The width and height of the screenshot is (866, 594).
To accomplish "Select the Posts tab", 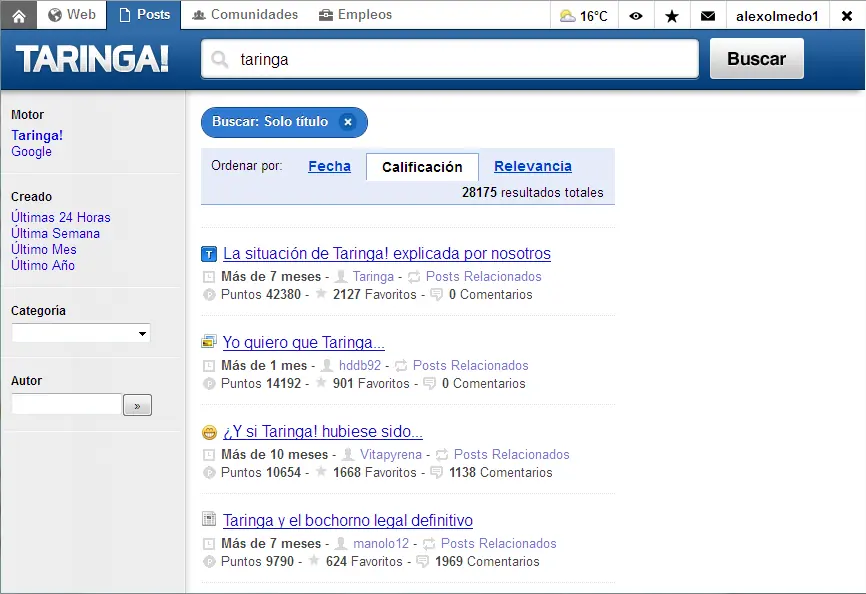I will point(144,15).
